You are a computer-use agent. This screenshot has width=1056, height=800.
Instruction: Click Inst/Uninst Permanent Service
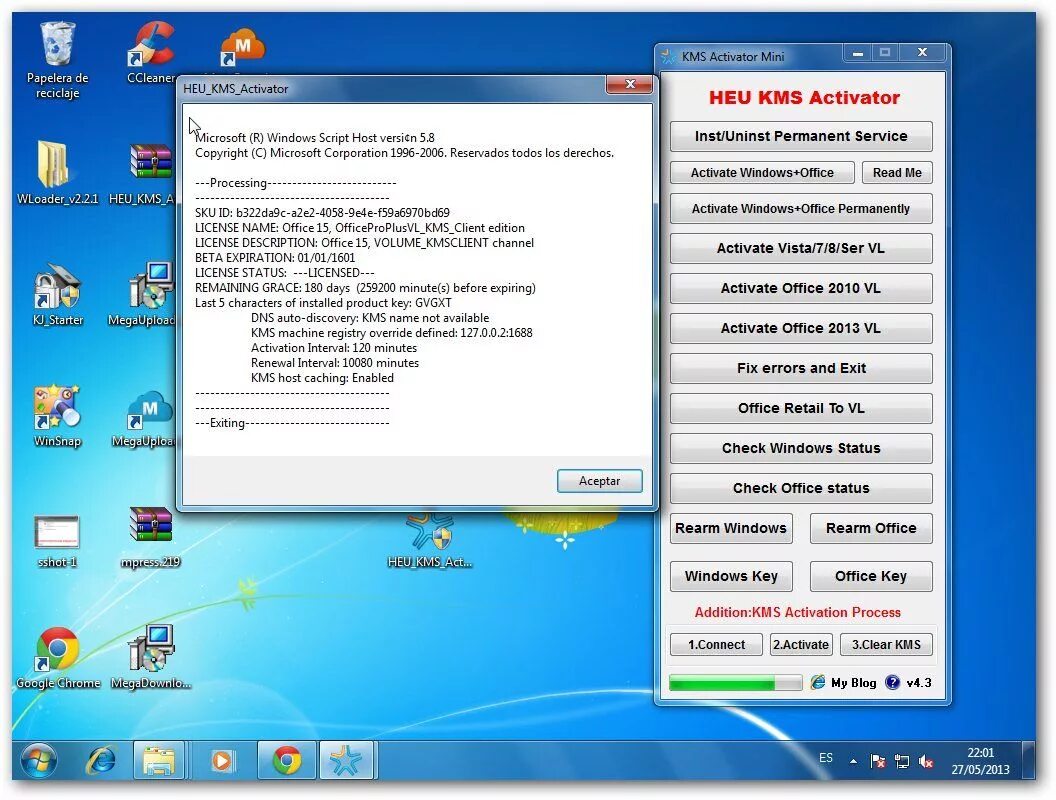pyautogui.click(x=801, y=136)
